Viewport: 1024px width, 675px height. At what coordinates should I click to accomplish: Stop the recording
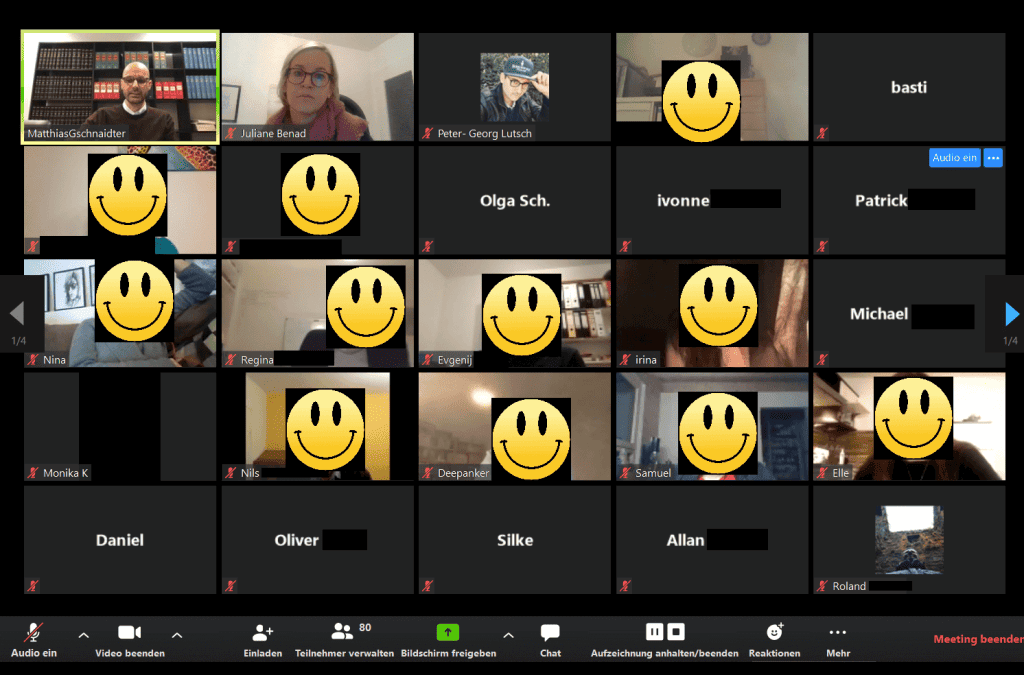(676, 631)
